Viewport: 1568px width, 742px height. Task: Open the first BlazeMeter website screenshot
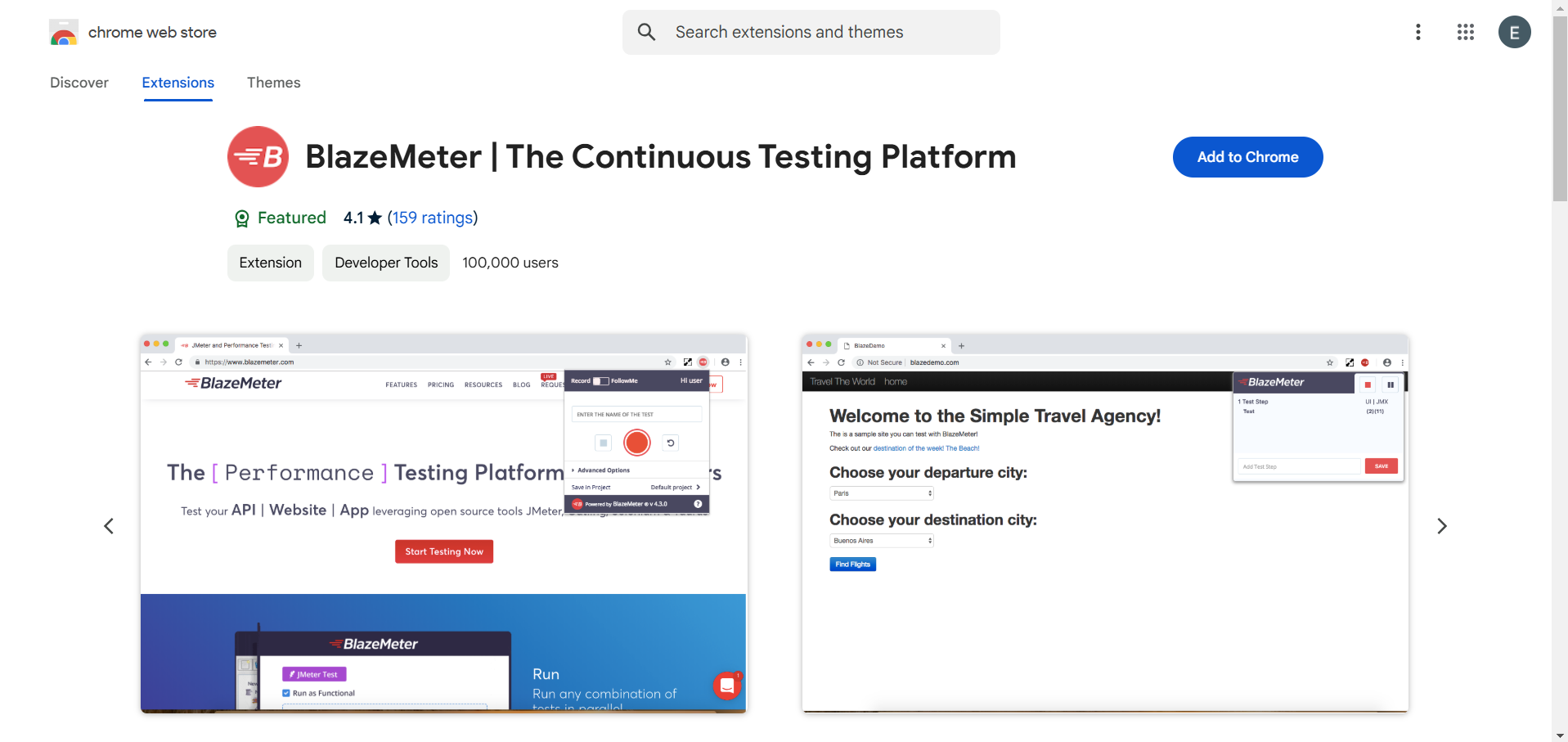[x=443, y=524]
